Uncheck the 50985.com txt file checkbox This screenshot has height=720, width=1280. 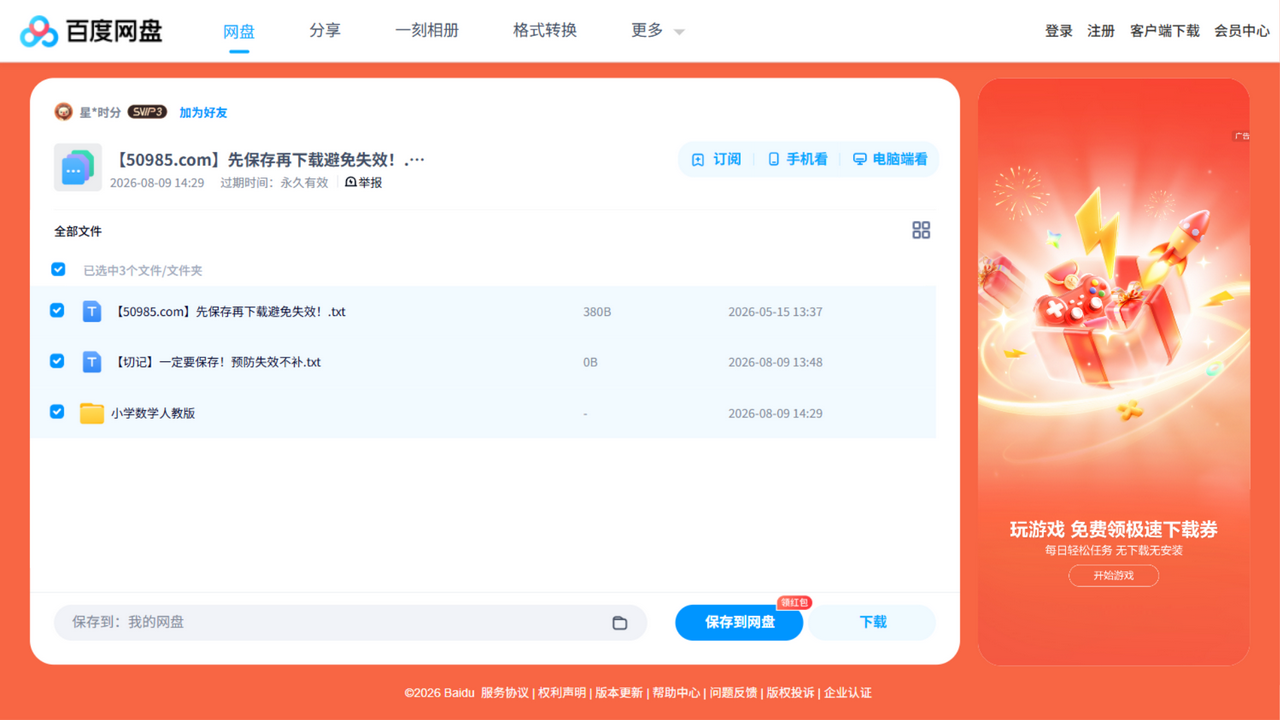[57, 311]
